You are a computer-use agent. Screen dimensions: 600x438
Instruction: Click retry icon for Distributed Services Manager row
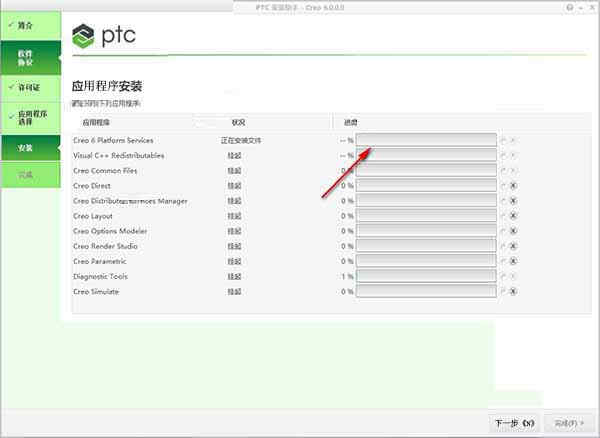(504, 201)
